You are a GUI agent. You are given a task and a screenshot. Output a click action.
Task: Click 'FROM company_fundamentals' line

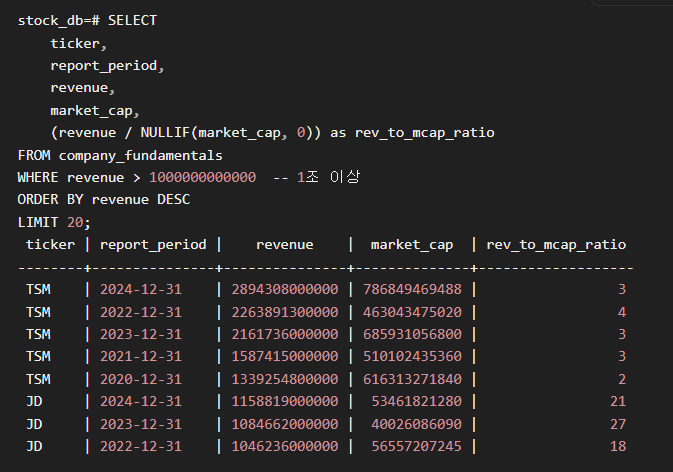coord(120,155)
